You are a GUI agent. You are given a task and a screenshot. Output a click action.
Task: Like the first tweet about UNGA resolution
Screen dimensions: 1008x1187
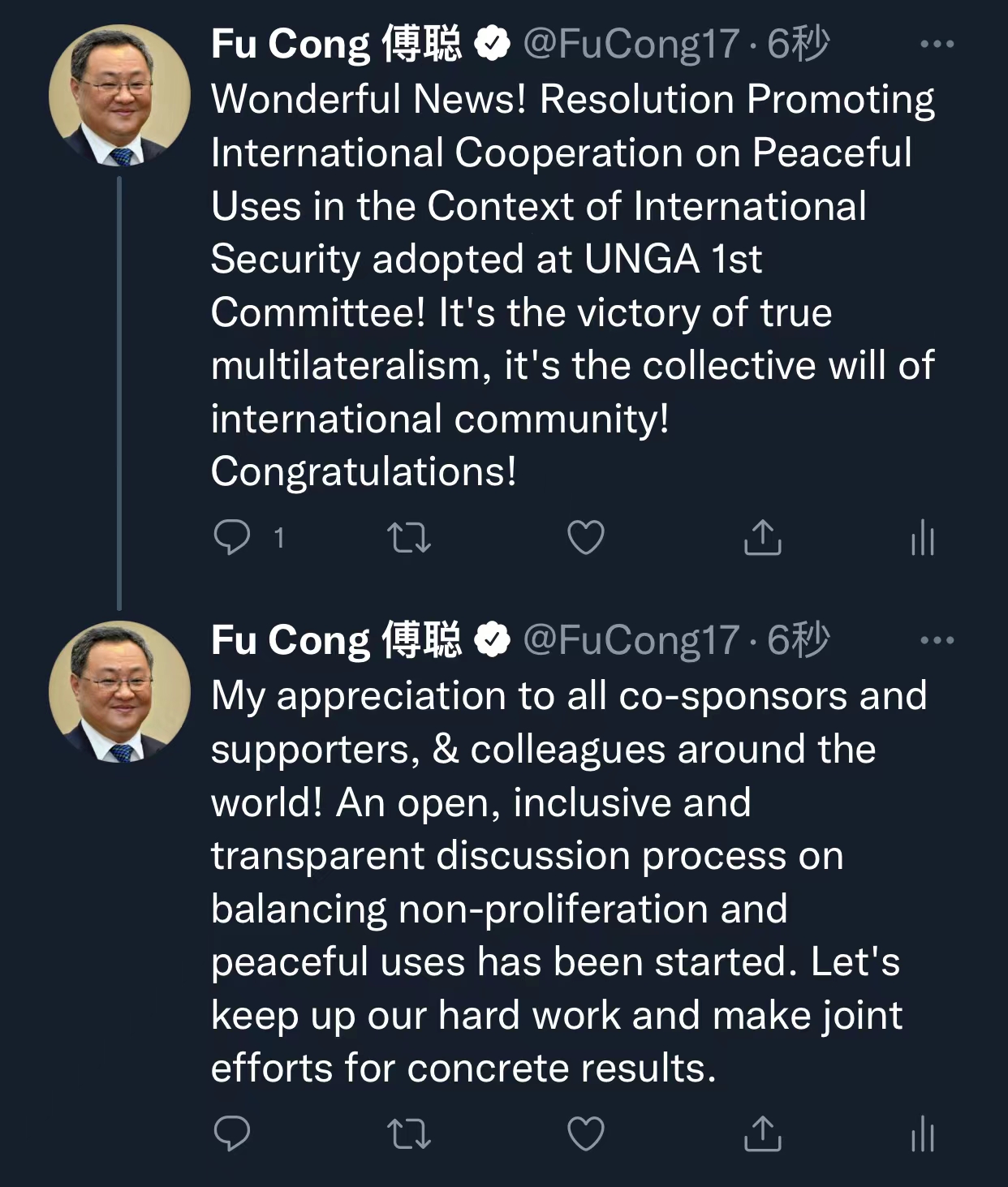click(585, 538)
